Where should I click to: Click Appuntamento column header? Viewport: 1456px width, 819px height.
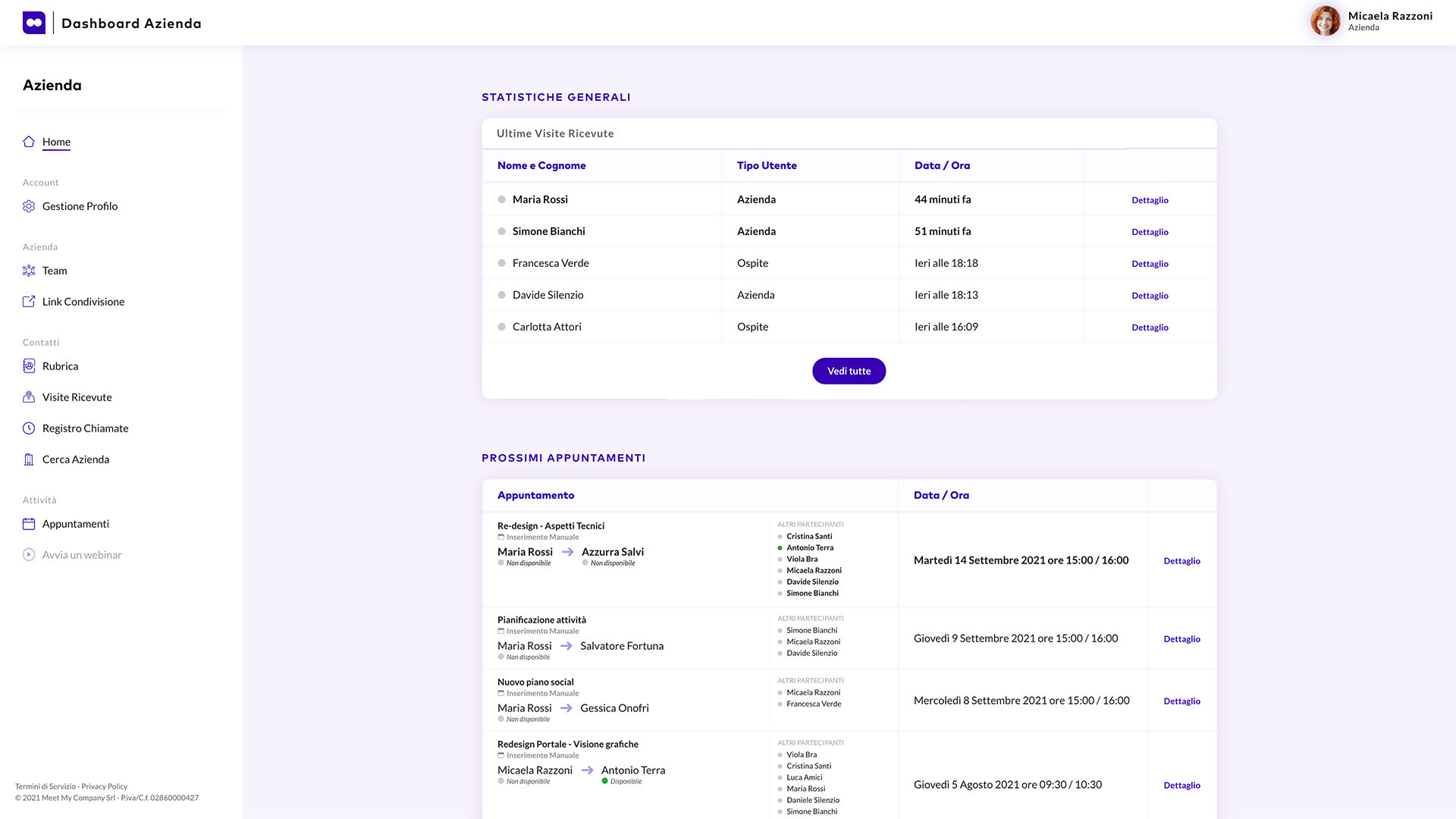pyautogui.click(x=535, y=495)
